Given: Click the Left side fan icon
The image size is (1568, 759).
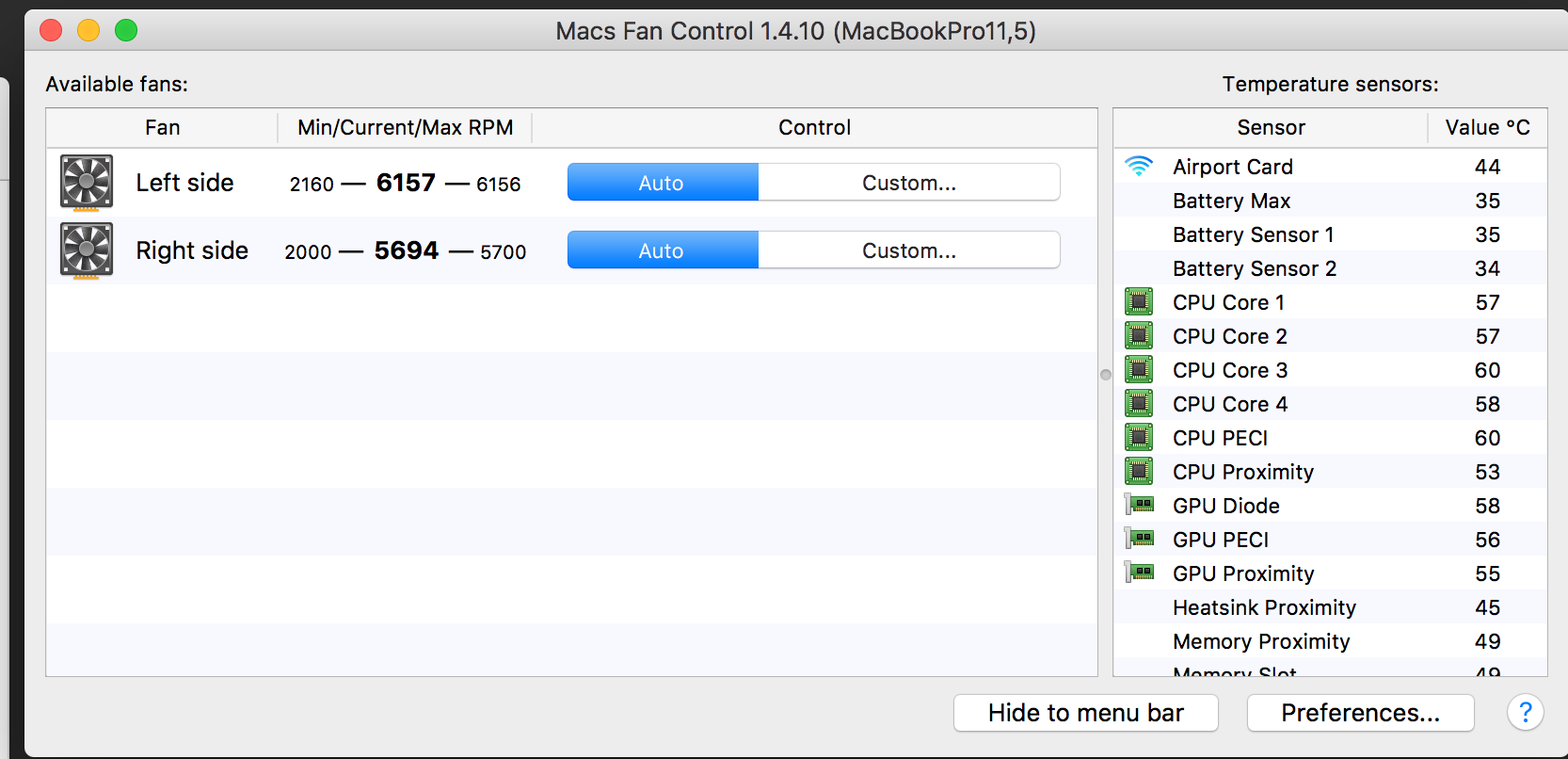Looking at the screenshot, I should (x=87, y=182).
